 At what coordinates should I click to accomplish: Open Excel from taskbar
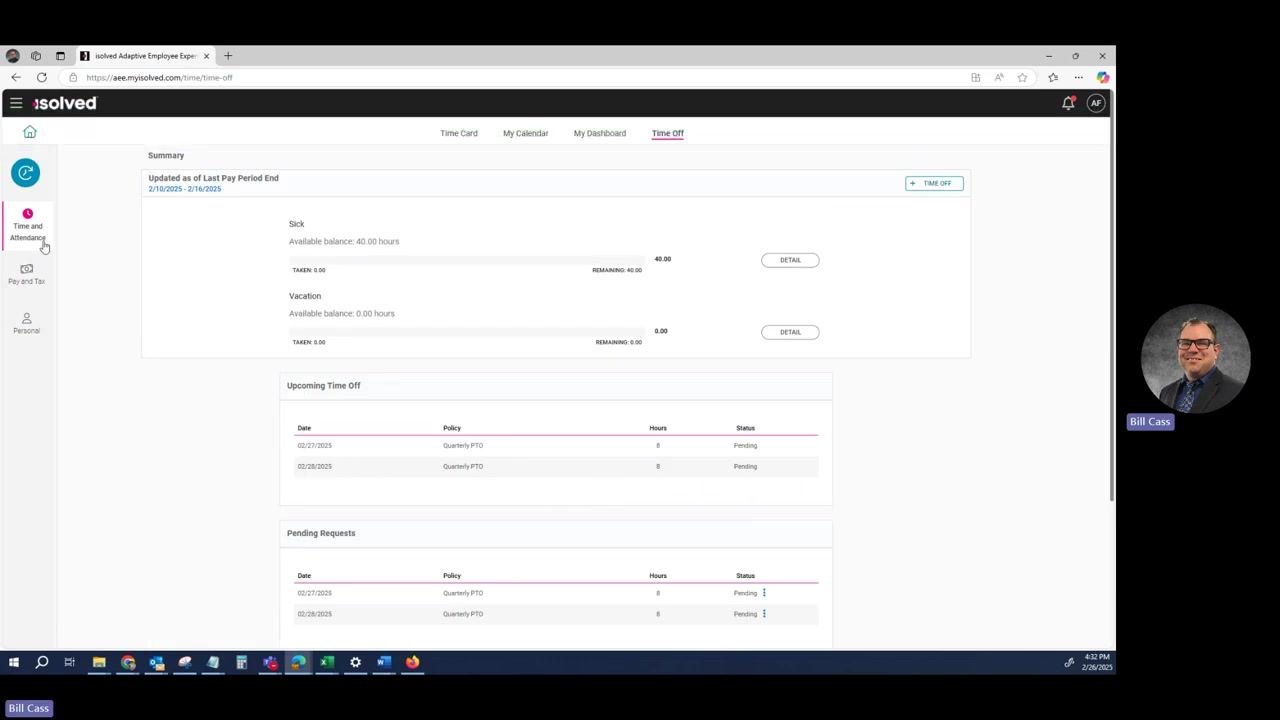pyautogui.click(x=327, y=662)
